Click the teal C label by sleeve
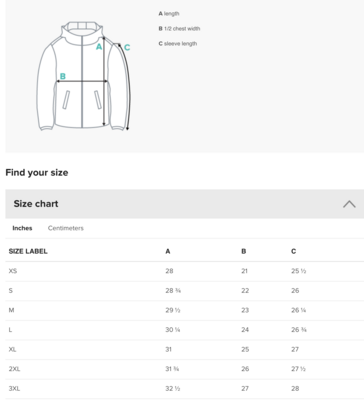 127,48
